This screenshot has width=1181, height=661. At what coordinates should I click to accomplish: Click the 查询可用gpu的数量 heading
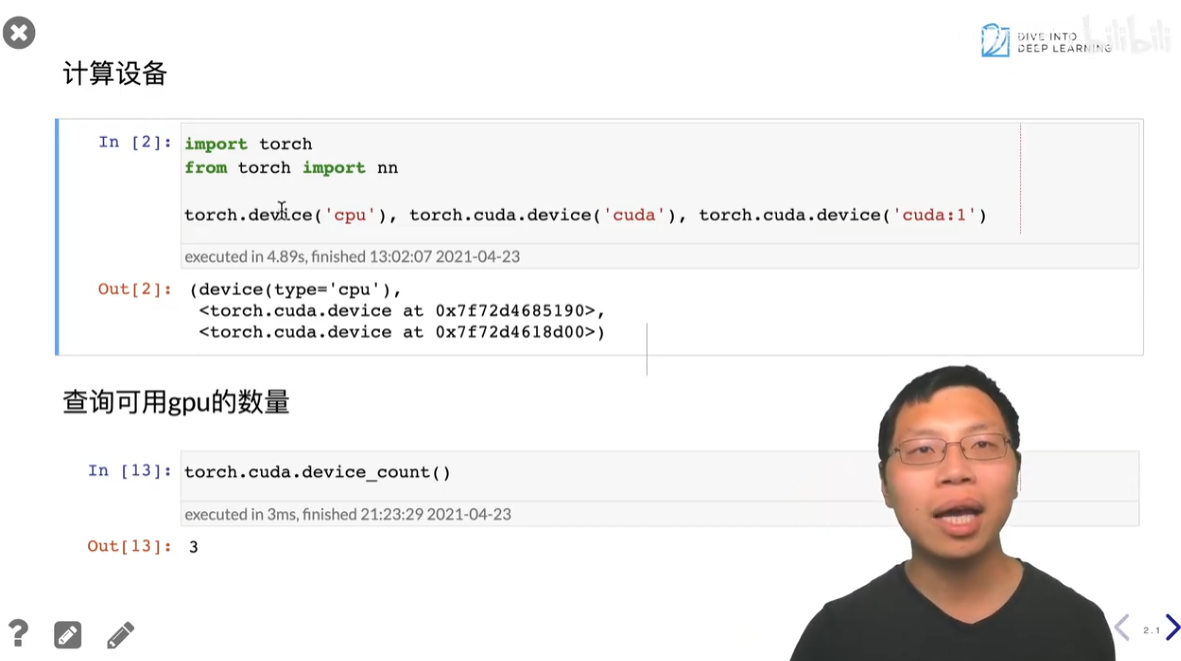175,402
